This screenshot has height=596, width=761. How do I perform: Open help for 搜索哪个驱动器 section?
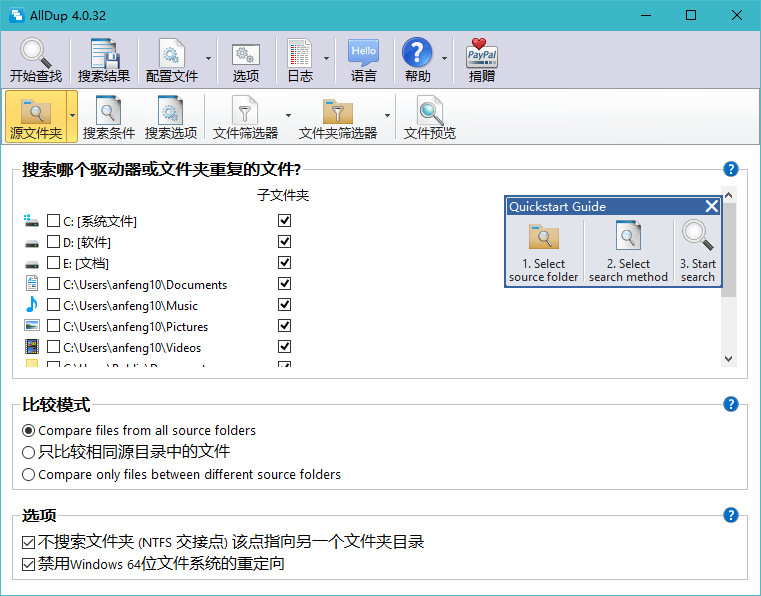coord(730,169)
